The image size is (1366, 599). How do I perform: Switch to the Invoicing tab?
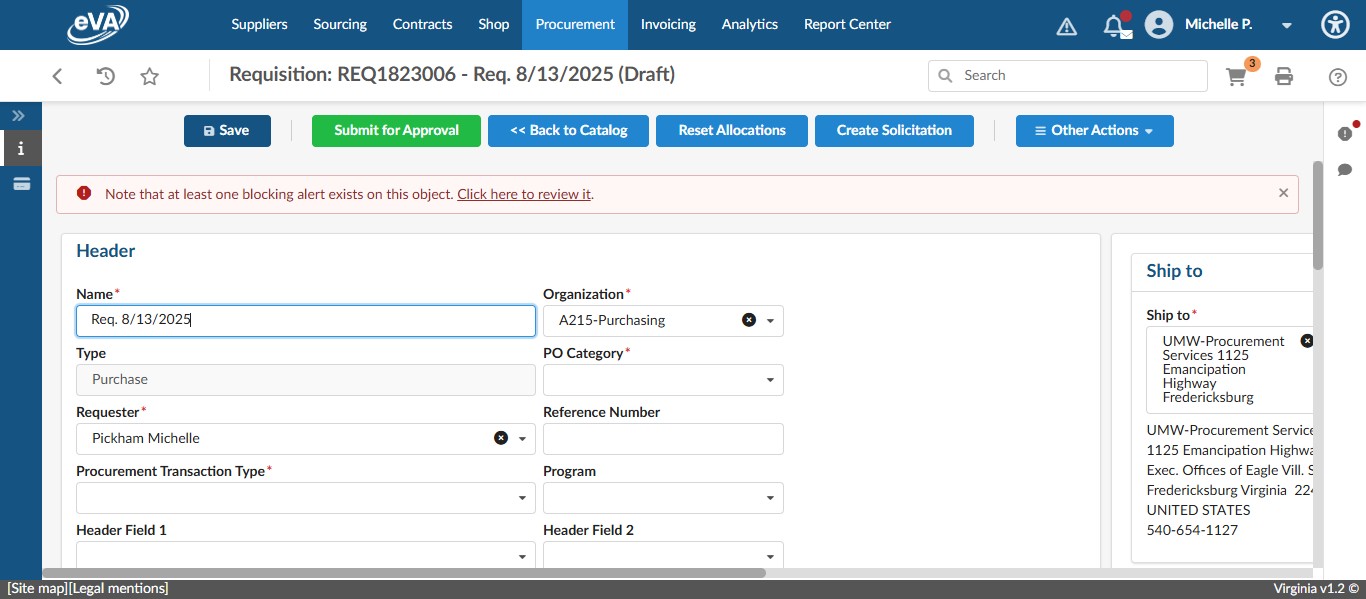(x=668, y=24)
